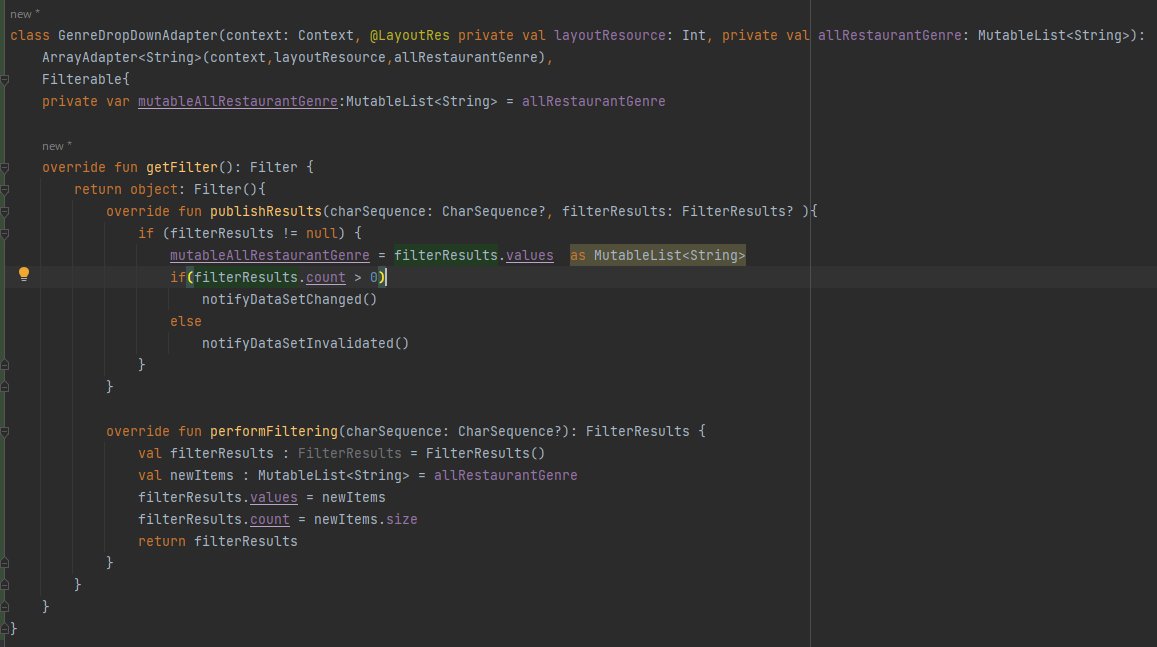This screenshot has height=647, width=1157.
Task: Click fold end marker at the class's final closing brace
Action: click(x=4, y=629)
